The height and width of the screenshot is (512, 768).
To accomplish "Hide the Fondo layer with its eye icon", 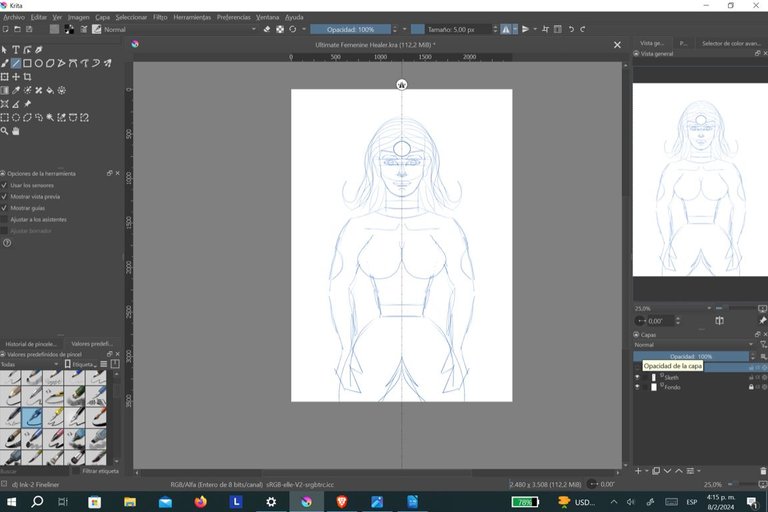I will tap(637, 387).
